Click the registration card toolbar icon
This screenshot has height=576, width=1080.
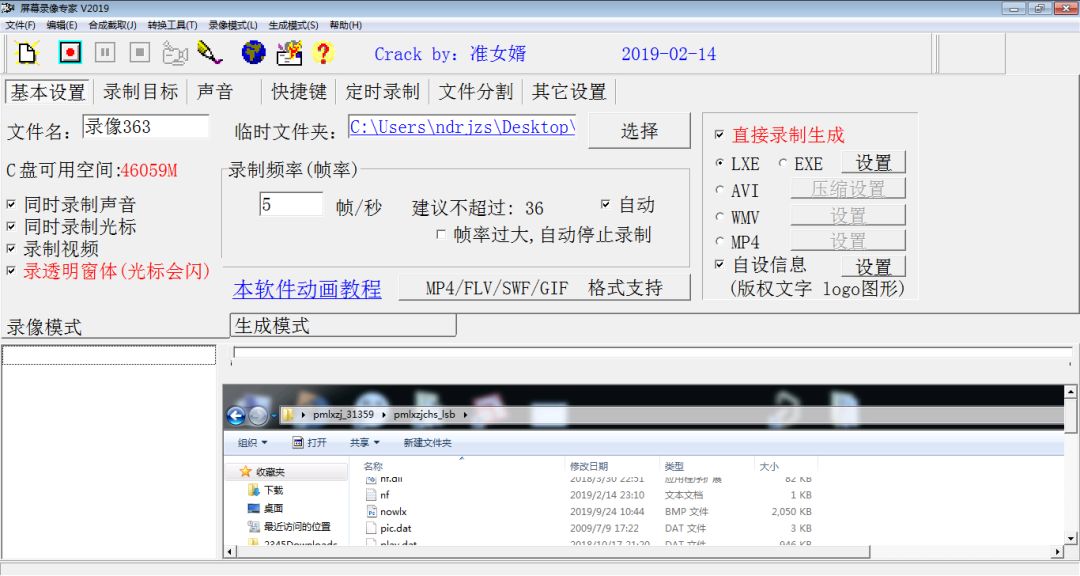(289, 52)
